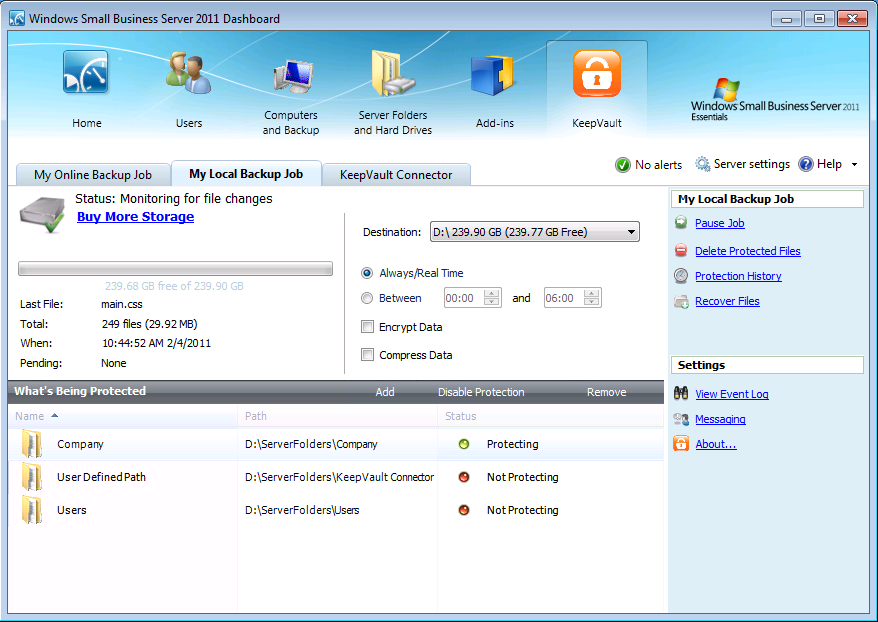878x622 pixels.
Task: Click the storage usage progress bar
Action: pyautogui.click(x=175, y=269)
